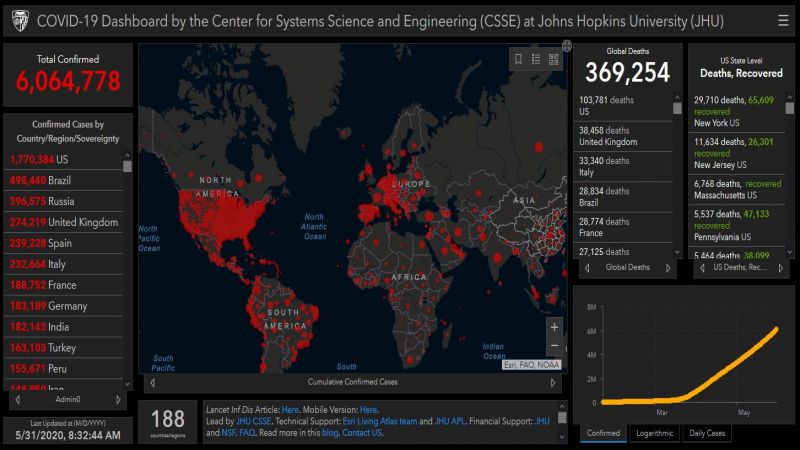Open the hamburger menu in the header
Screen dimensions: 800x450
783,20
